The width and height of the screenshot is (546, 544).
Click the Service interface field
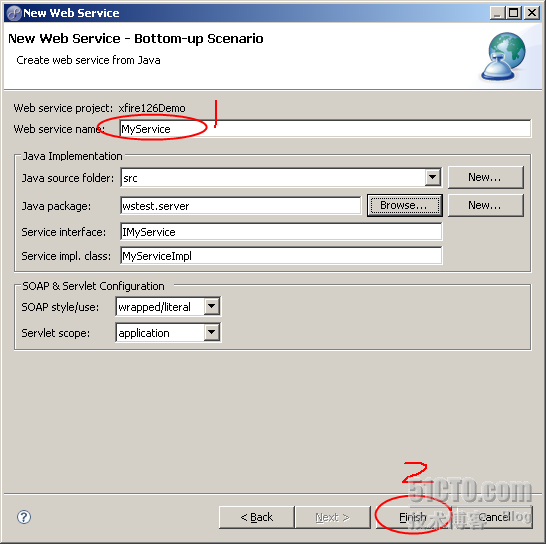(x=281, y=232)
